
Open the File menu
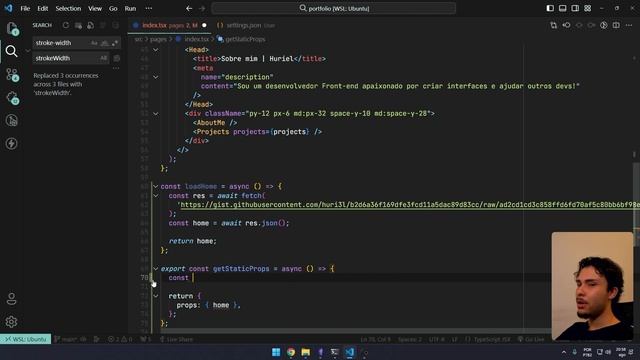tap(25, 8)
